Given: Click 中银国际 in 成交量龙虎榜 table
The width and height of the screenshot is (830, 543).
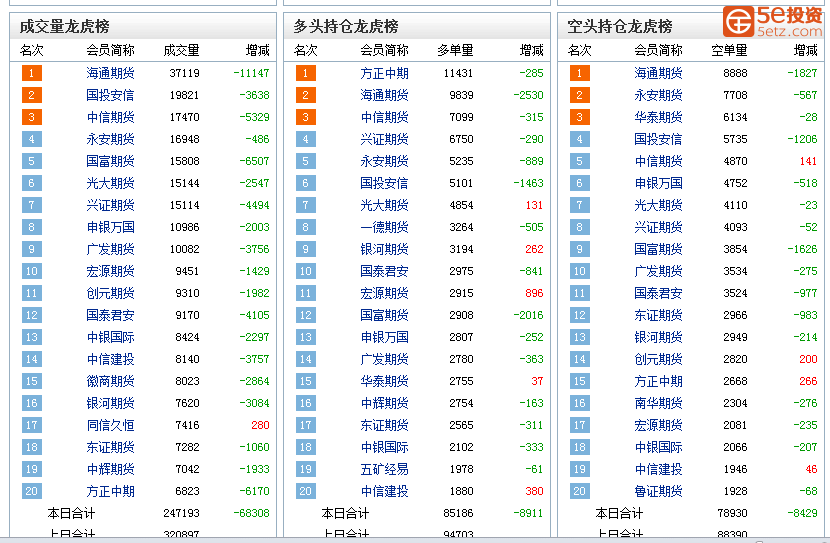Looking at the screenshot, I should point(110,337).
